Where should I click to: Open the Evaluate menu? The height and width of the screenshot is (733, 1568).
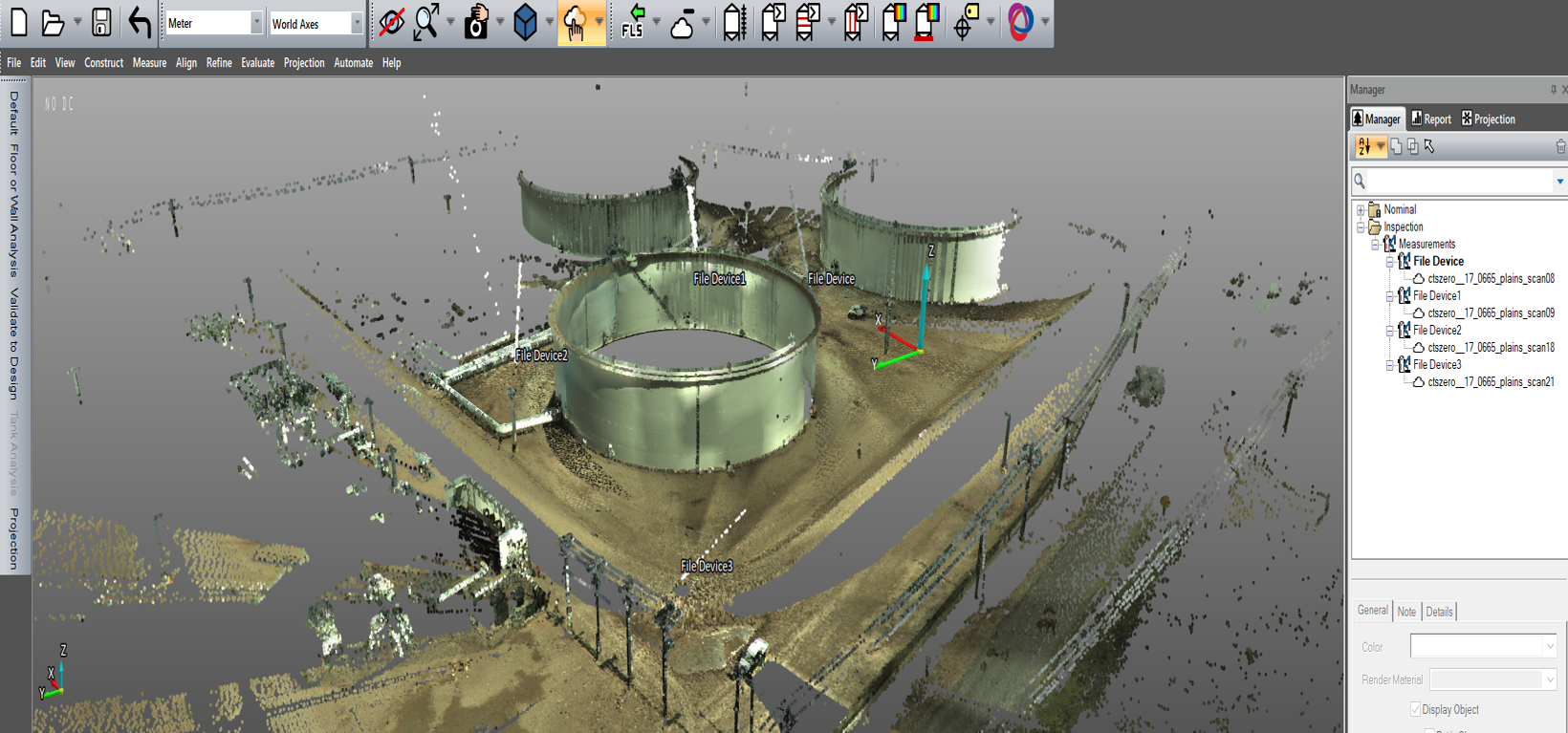pos(257,63)
